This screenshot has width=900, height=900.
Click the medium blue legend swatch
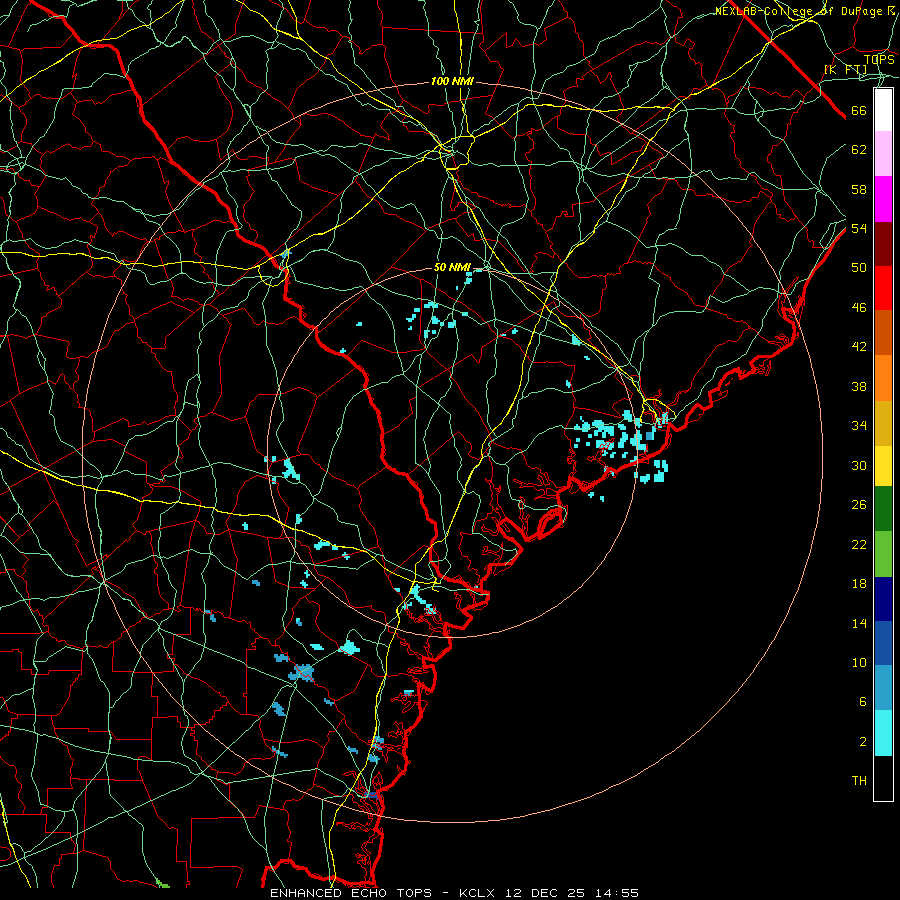click(x=883, y=643)
